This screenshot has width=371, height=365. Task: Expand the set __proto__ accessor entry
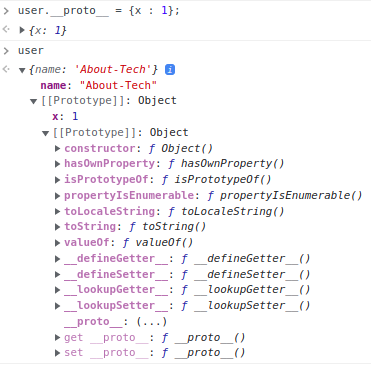click(x=57, y=353)
